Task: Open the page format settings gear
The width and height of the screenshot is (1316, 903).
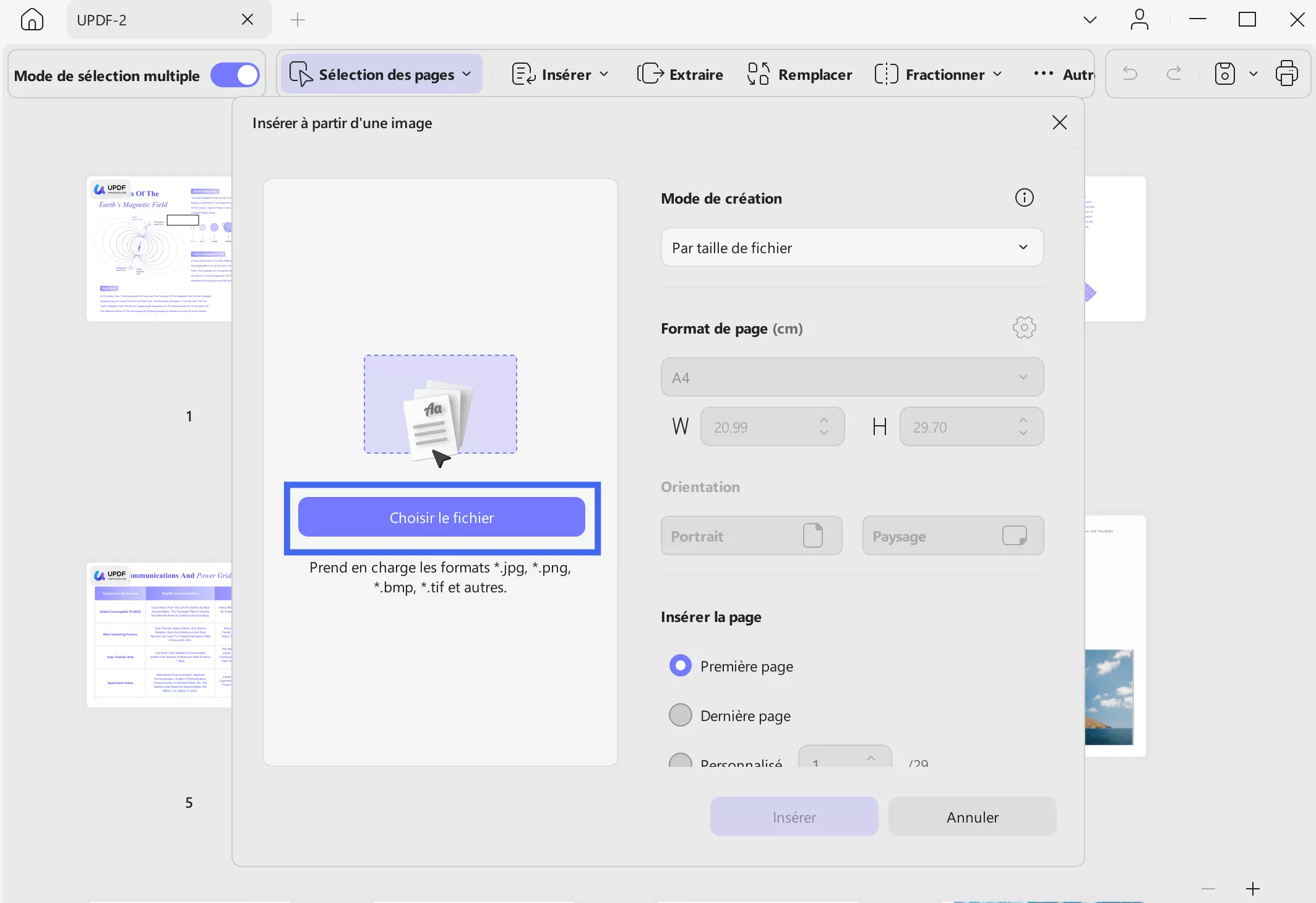Action: (1024, 328)
